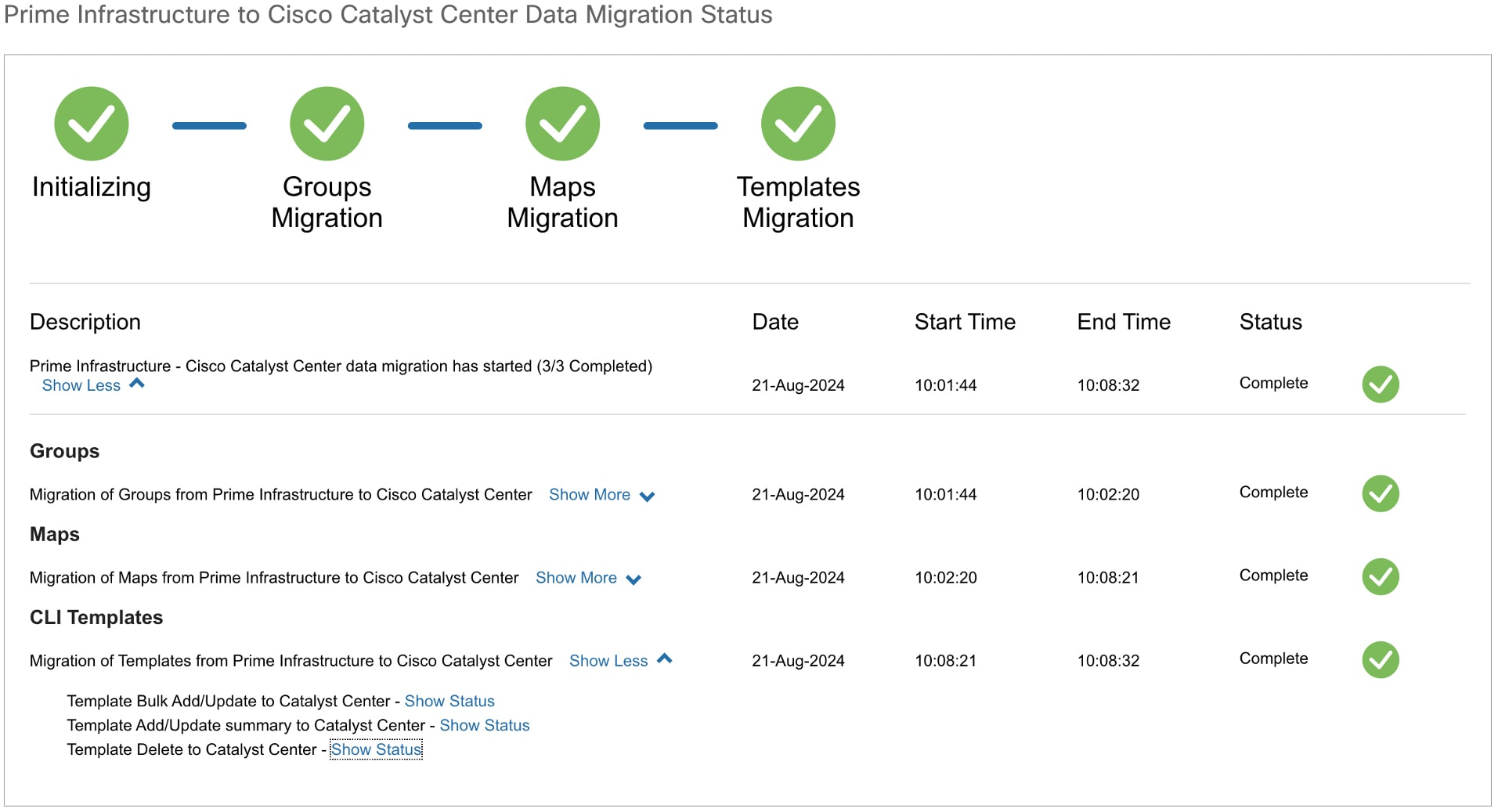The width and height of the screenshot is (1498, 812).
Task: Collapse Templates migration details with Show Less
Action: (x=608, y=661)
